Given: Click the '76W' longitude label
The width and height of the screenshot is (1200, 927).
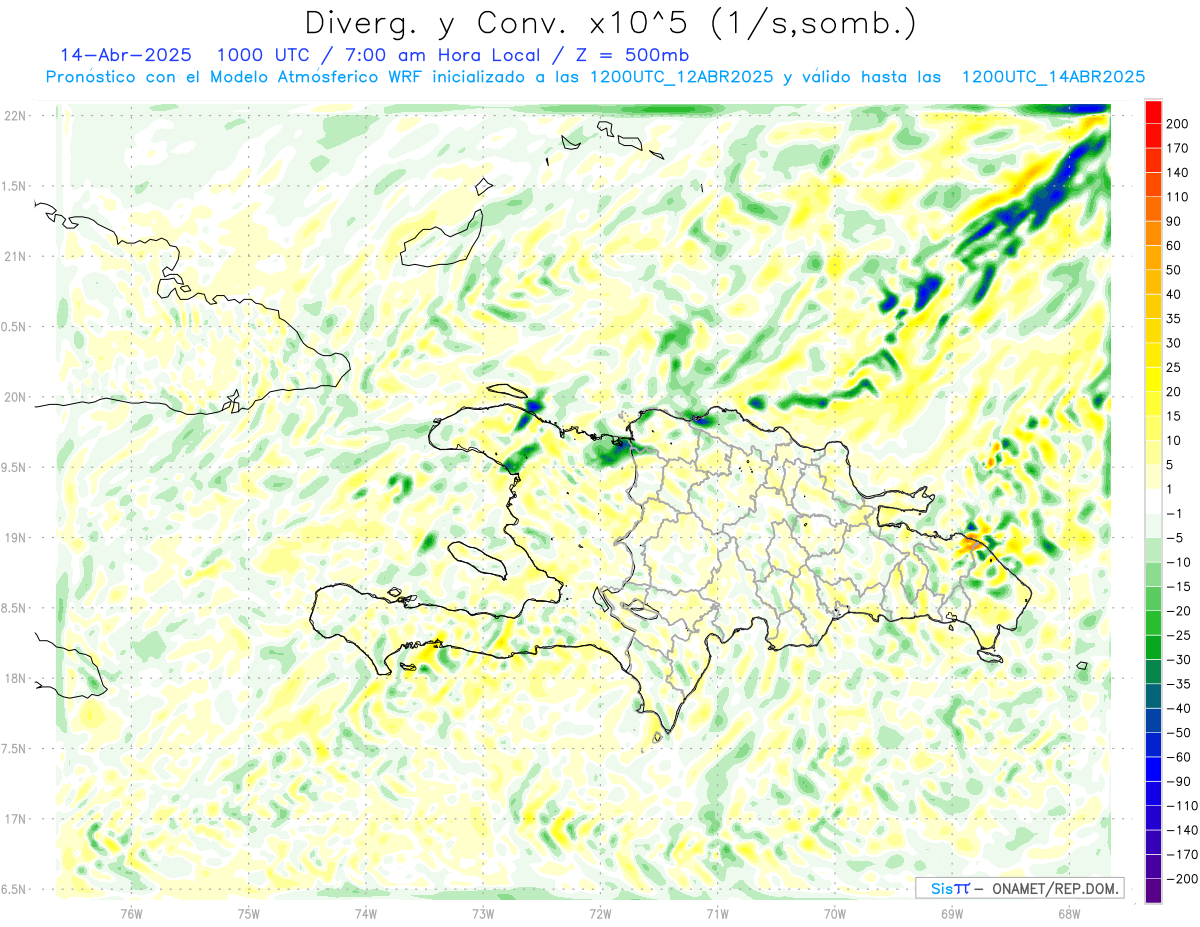Looking at the screenshot, I should coord(131,913).
